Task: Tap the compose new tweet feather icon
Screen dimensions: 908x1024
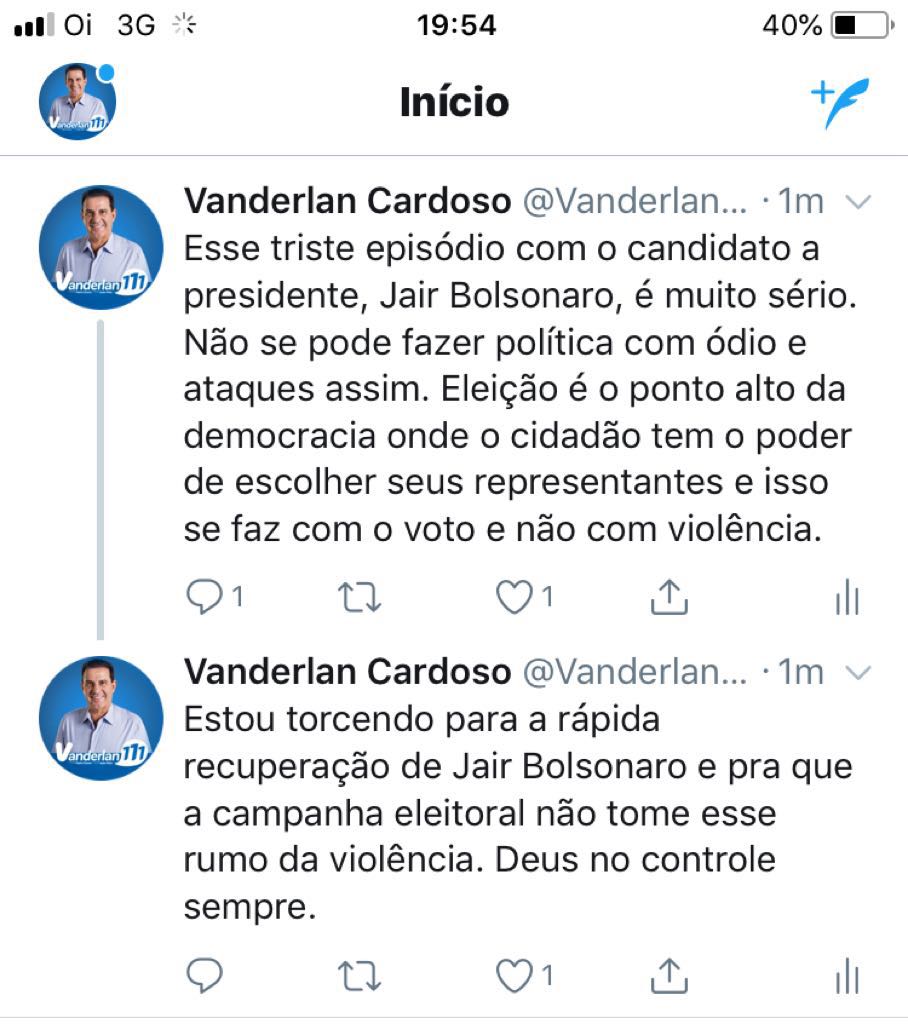Action: point(841,102)
